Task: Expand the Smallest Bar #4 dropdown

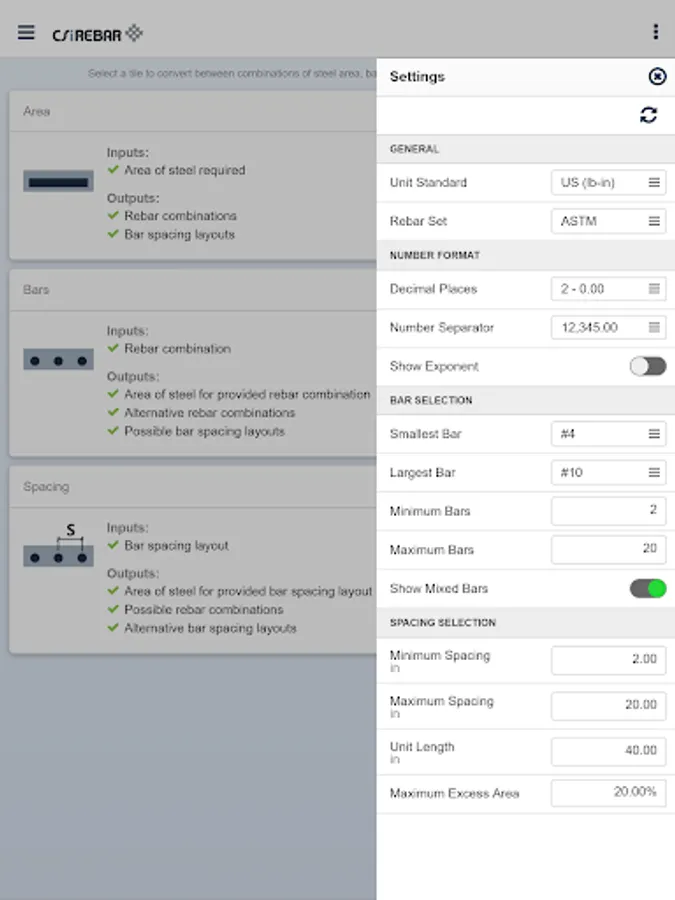Action: click(x=608, y=434)
